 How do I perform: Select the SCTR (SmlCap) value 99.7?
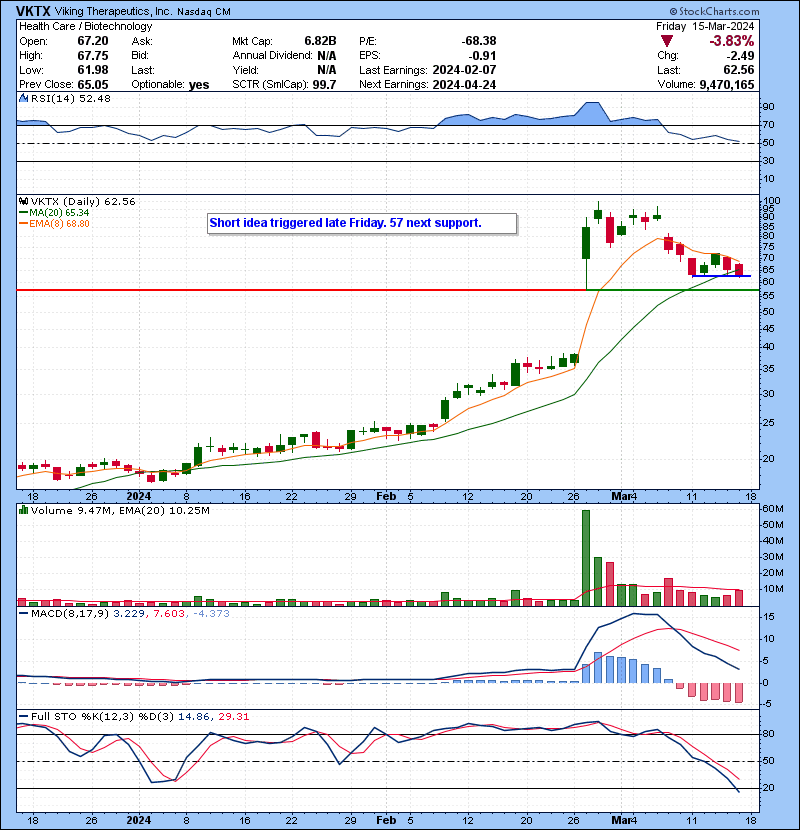325,84
